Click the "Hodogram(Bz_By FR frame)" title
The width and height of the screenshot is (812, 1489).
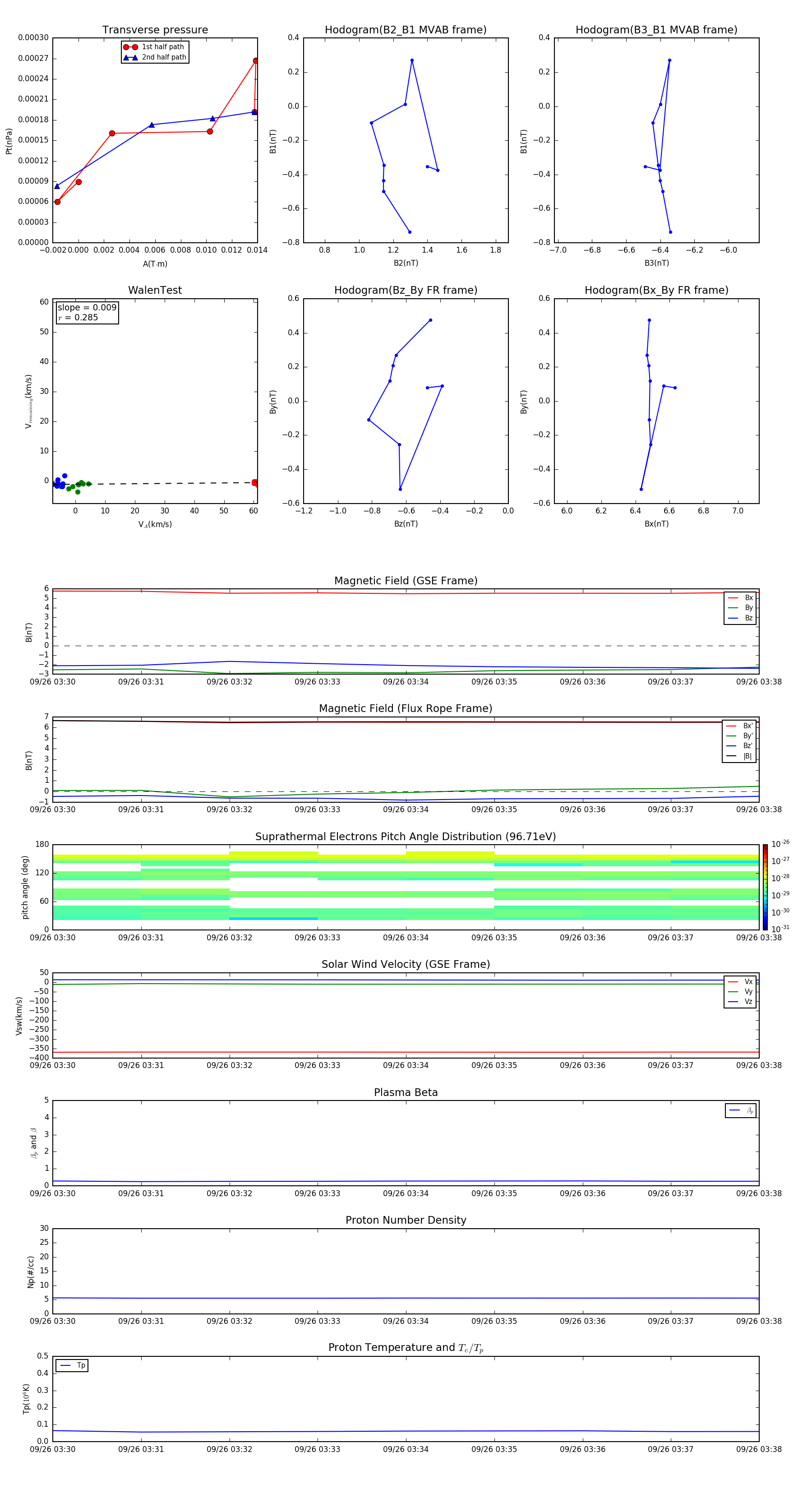pyautogui.click(x=406, y=290)
